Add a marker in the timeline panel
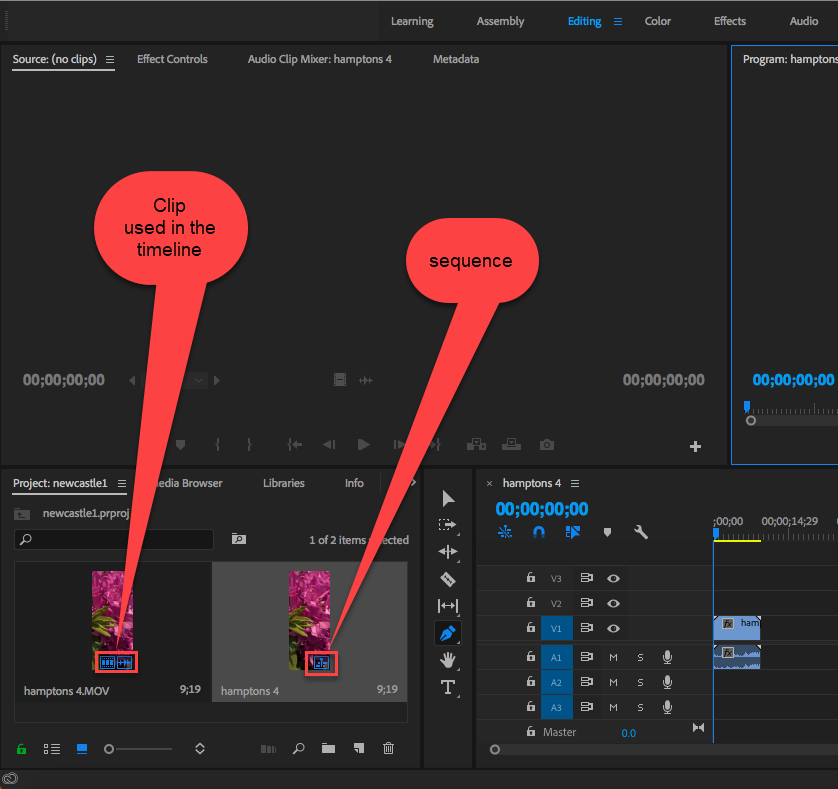 (x=607, y=532)
